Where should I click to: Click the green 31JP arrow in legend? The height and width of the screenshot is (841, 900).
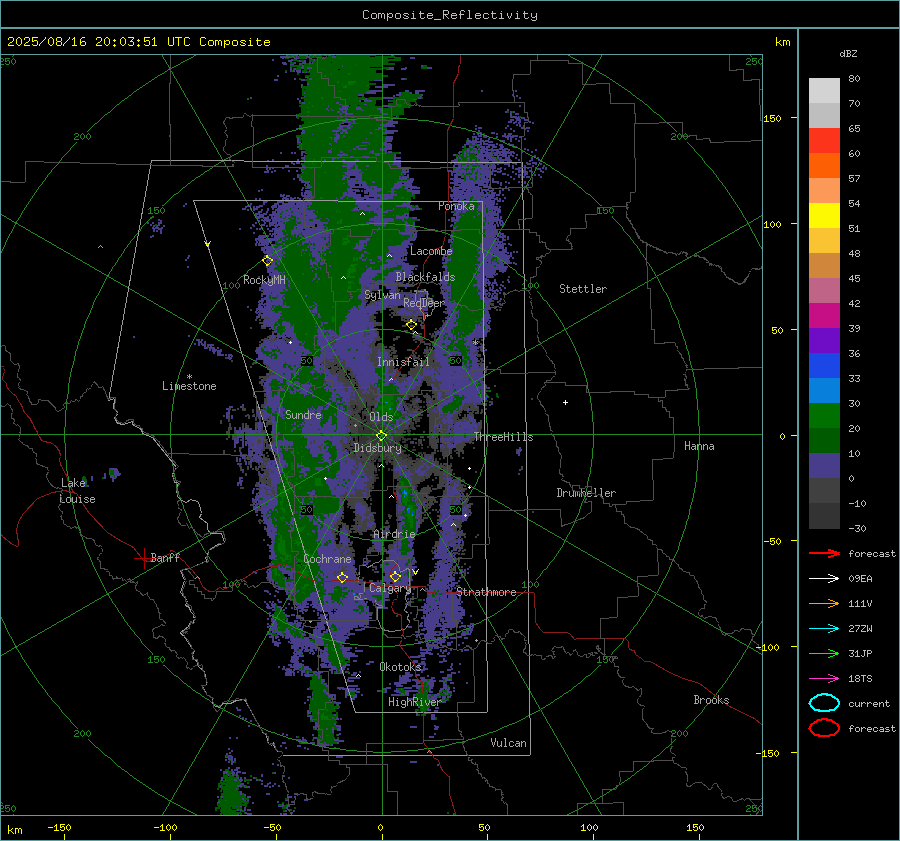coord(824,653)
